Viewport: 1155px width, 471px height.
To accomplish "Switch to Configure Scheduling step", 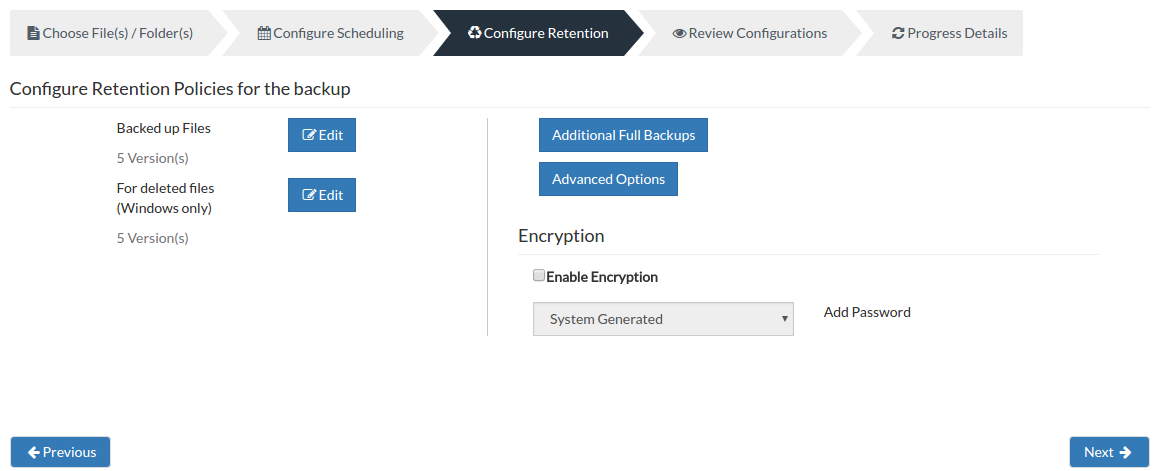I will click(x=331, y=33).
